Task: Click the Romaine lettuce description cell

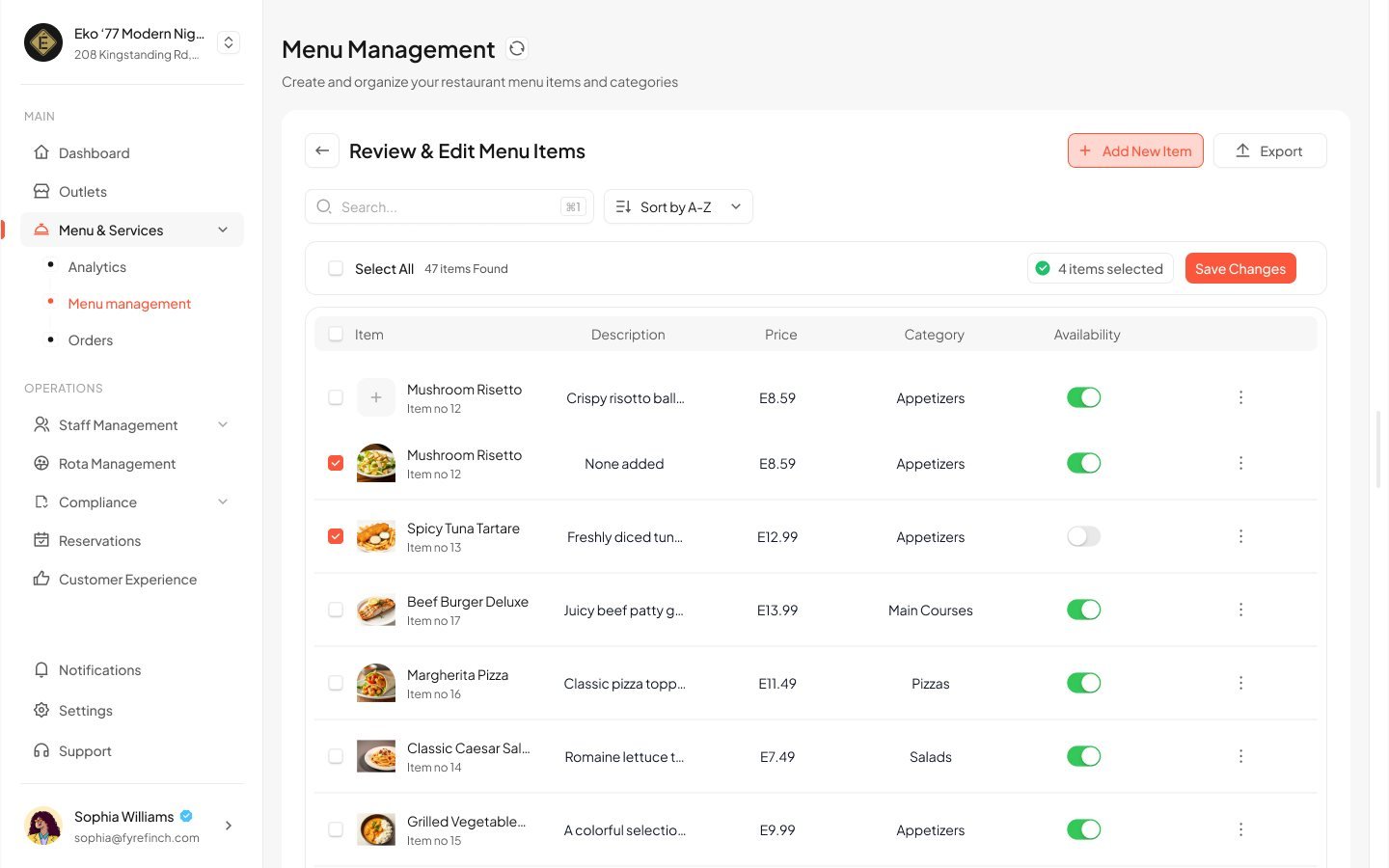Action: click(x=624, y=756)
